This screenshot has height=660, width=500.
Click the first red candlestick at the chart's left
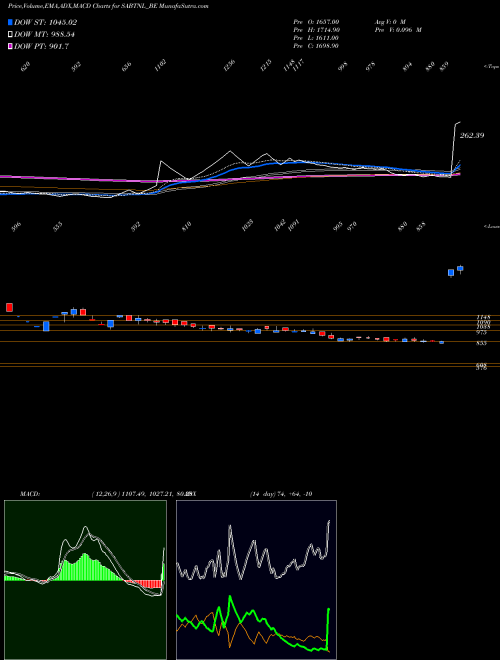pos(9,307)
